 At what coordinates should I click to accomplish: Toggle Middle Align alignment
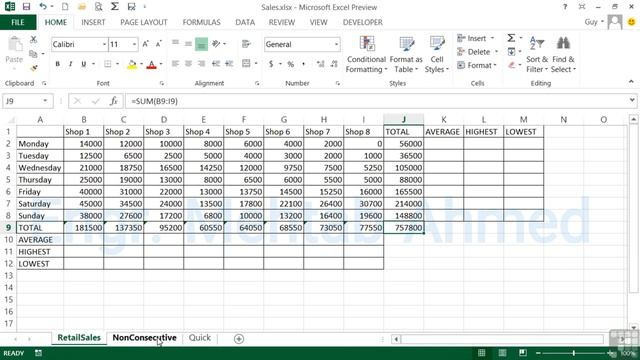(188, 43)
